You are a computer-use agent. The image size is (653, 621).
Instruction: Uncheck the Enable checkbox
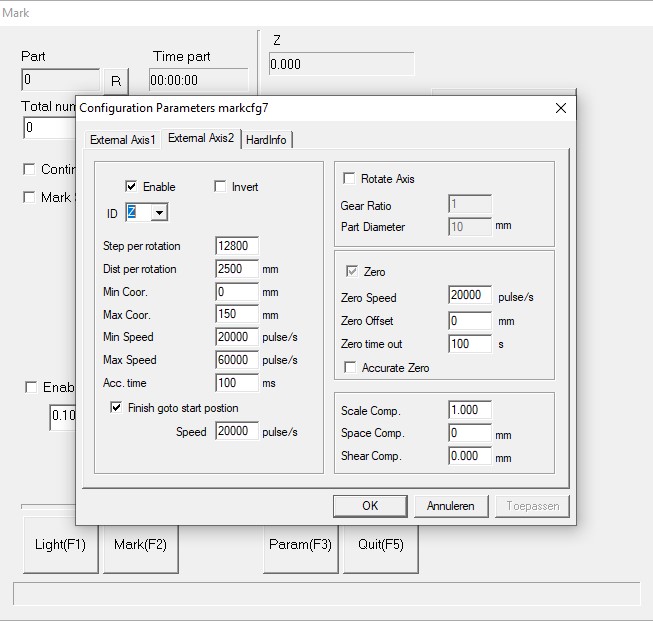pos(131,187)
